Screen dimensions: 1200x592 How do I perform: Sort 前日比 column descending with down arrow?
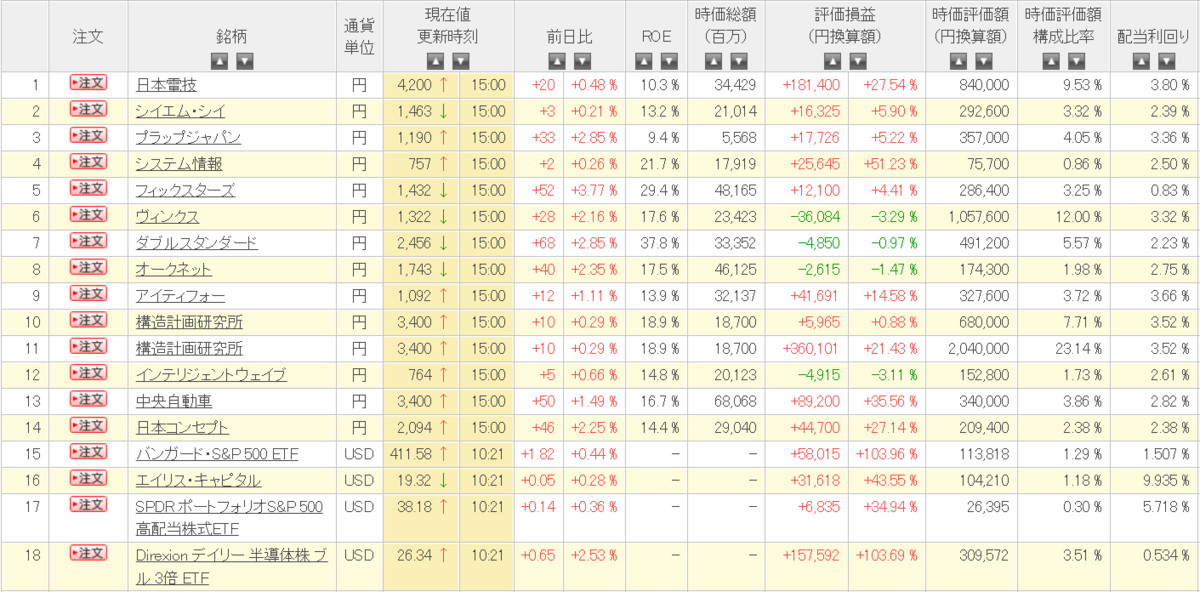[581, 61]
